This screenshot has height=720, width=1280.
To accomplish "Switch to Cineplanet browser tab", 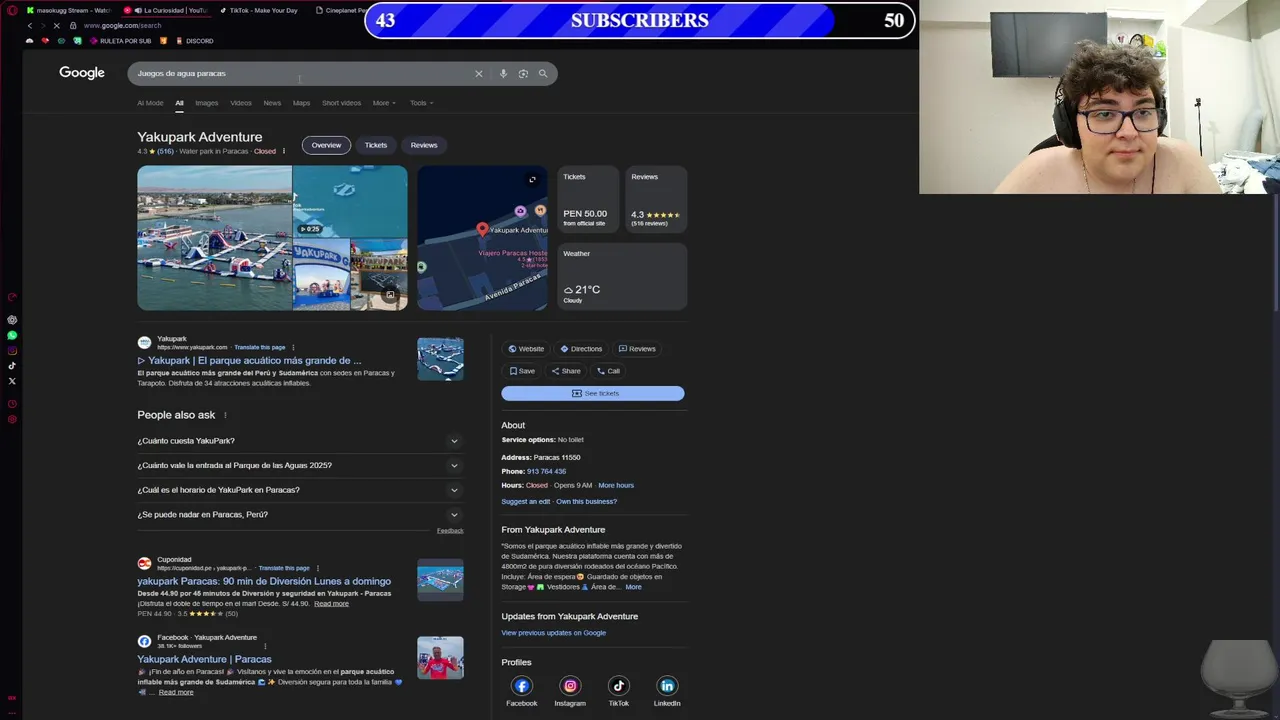I will tap(340, 10).
